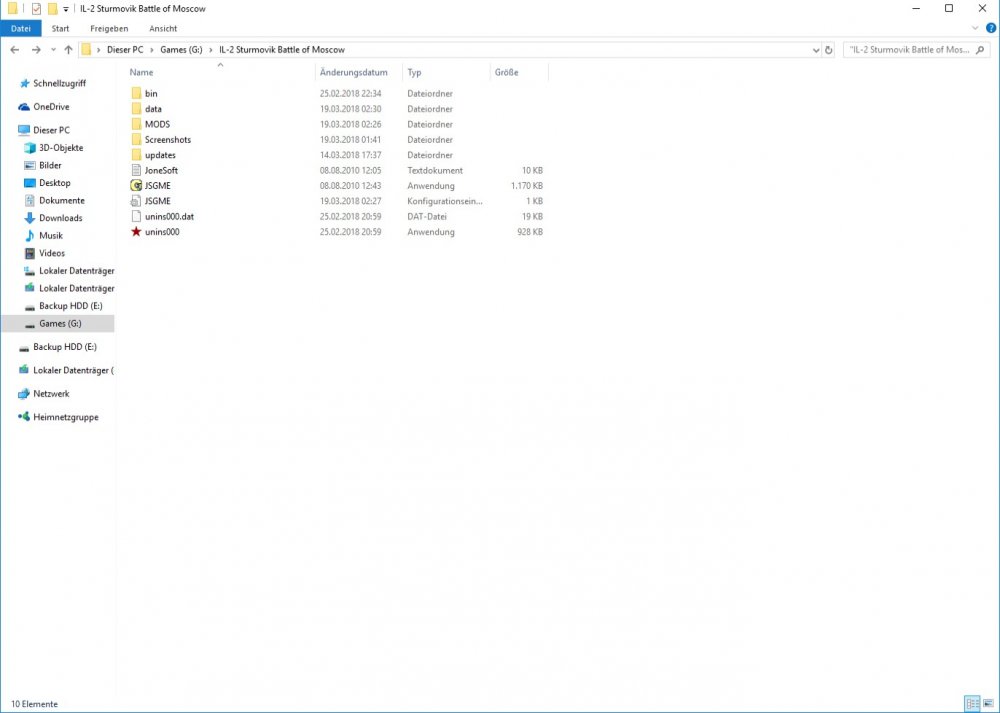Select the unins000 red star icon
The height and width of the screenshot is (713, 1000).
click(x=136, y=232)
